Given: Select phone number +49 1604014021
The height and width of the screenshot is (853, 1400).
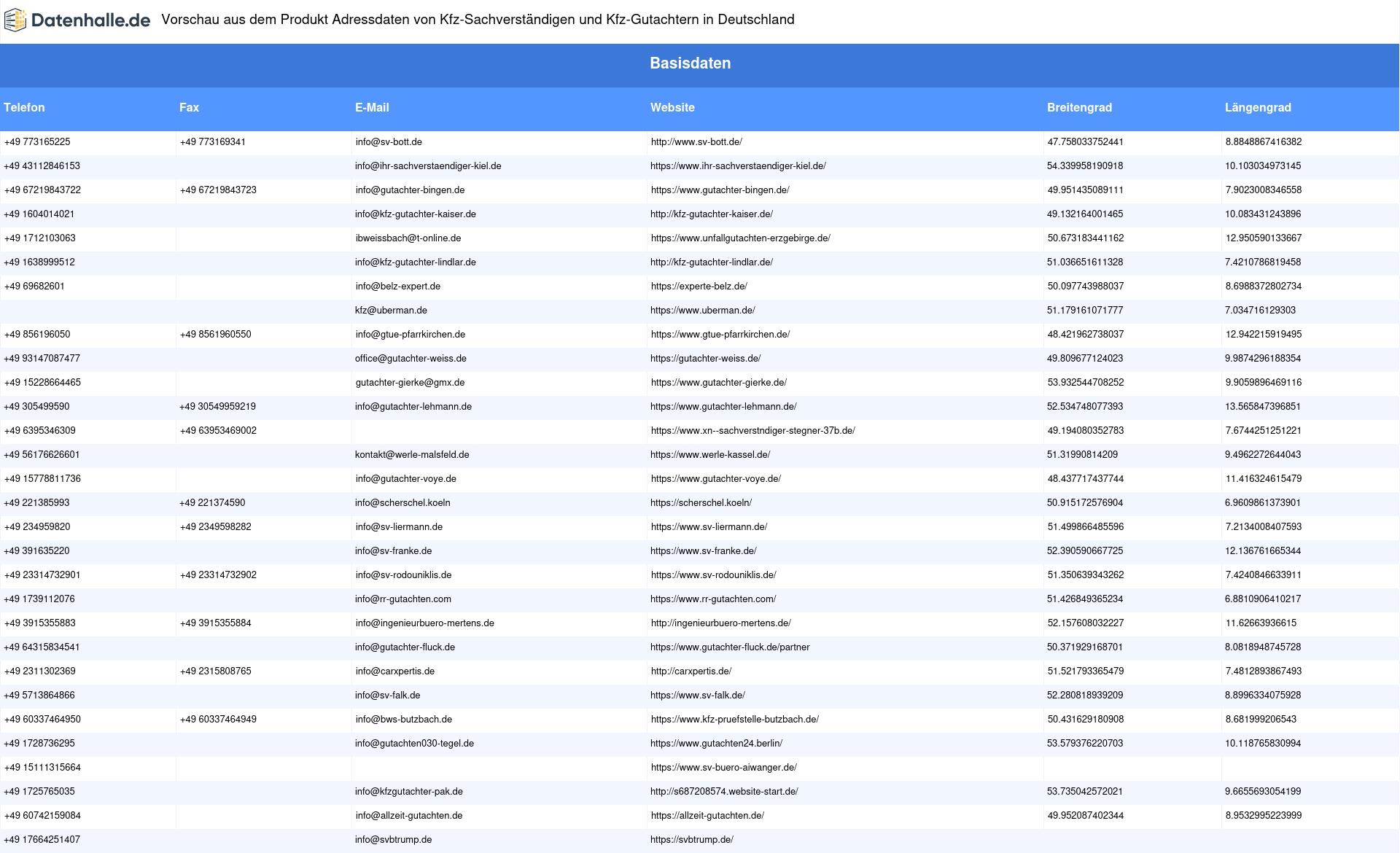Looking at the screenshot, I should click(x=39, y=214).
